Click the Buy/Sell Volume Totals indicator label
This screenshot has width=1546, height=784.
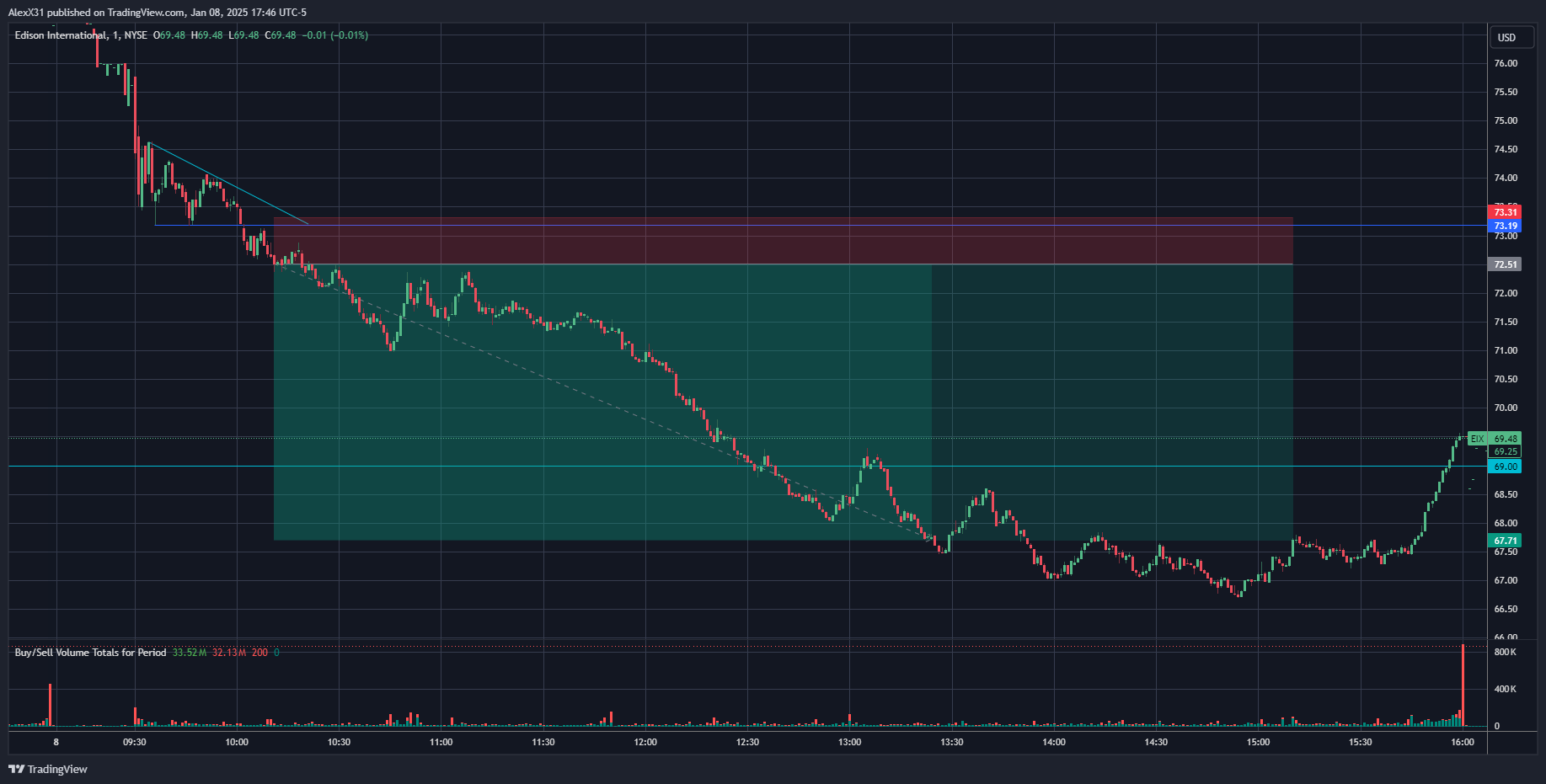click(90, 653)
